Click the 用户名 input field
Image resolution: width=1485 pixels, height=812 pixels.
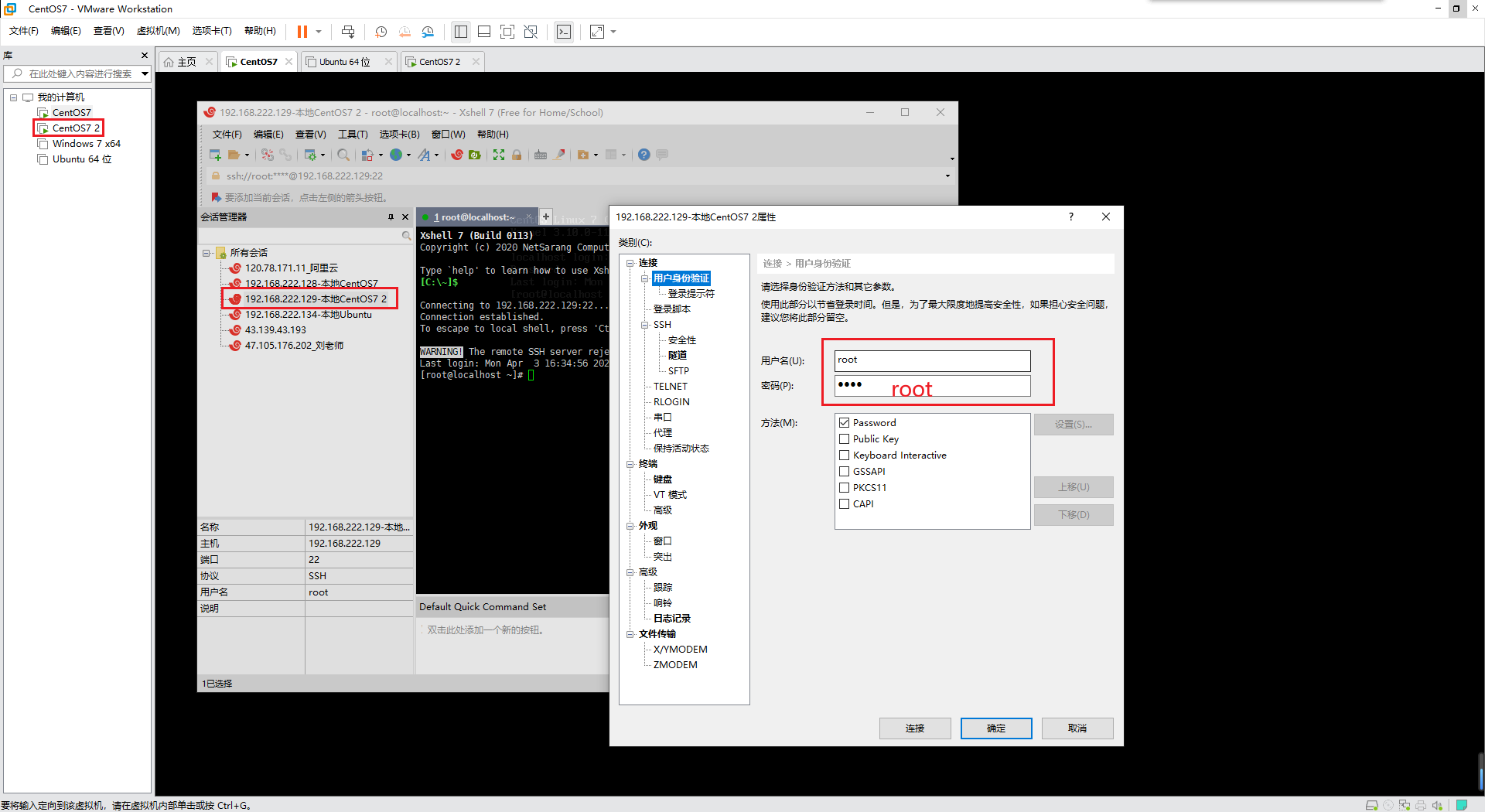click(932, 360)
